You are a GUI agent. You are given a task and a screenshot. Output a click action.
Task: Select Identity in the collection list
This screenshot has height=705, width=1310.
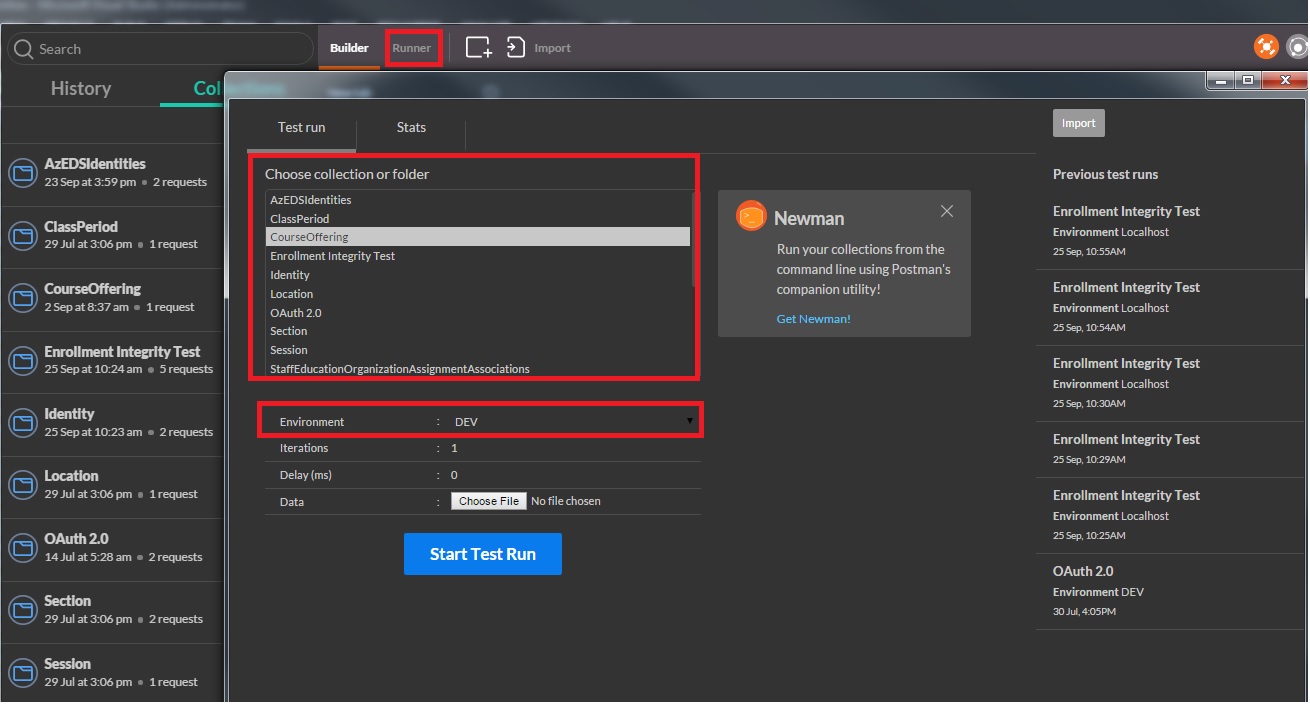coord(478,275)
